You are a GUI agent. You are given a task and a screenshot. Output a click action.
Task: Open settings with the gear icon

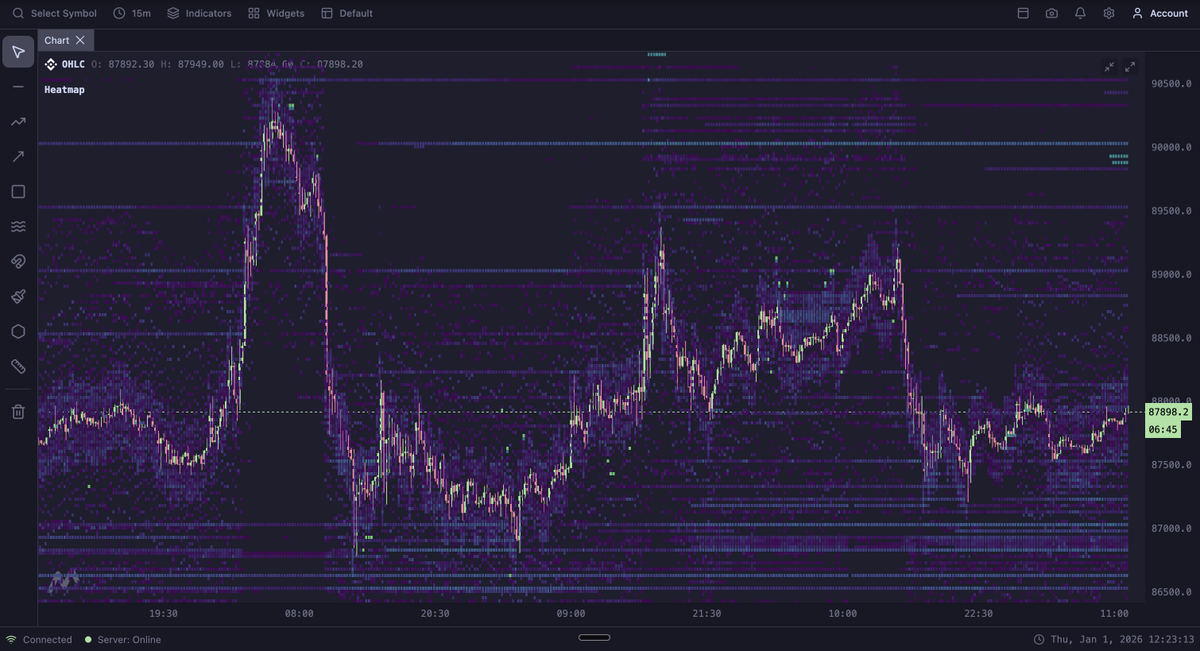tap(1109, 13)
